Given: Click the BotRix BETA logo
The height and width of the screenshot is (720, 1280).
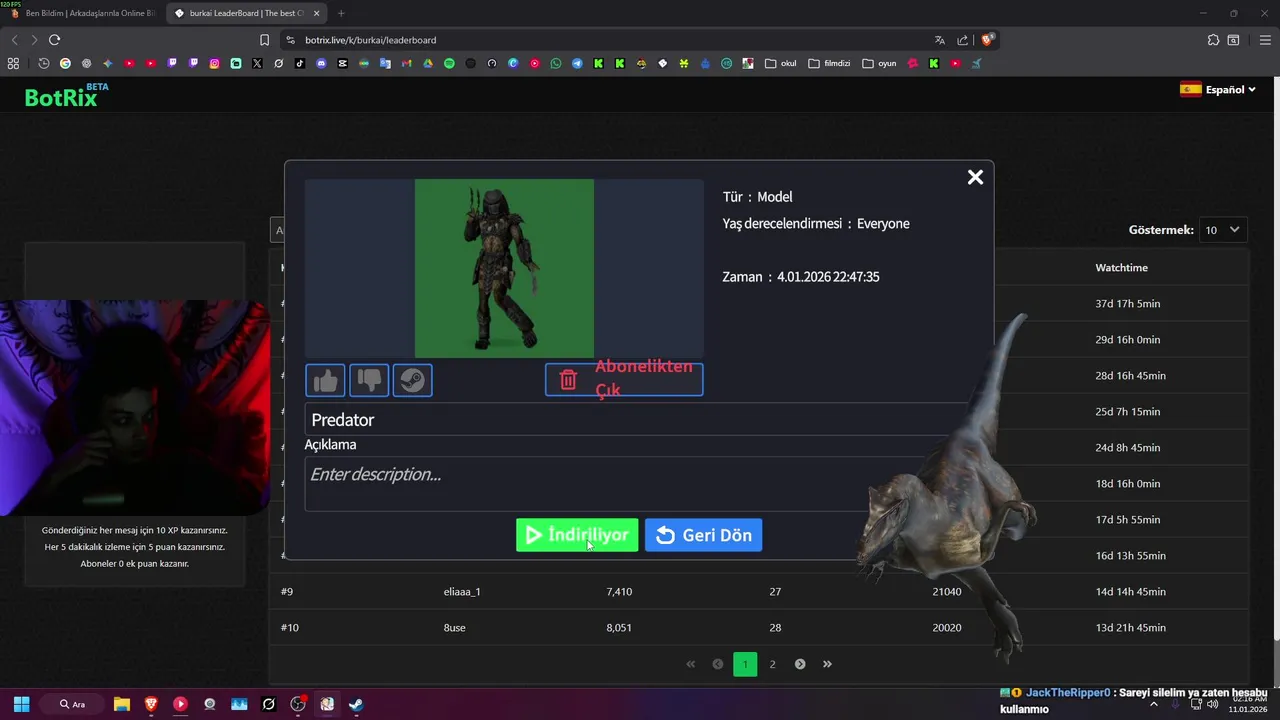Looking at the screenshot, I should [66, 95].
